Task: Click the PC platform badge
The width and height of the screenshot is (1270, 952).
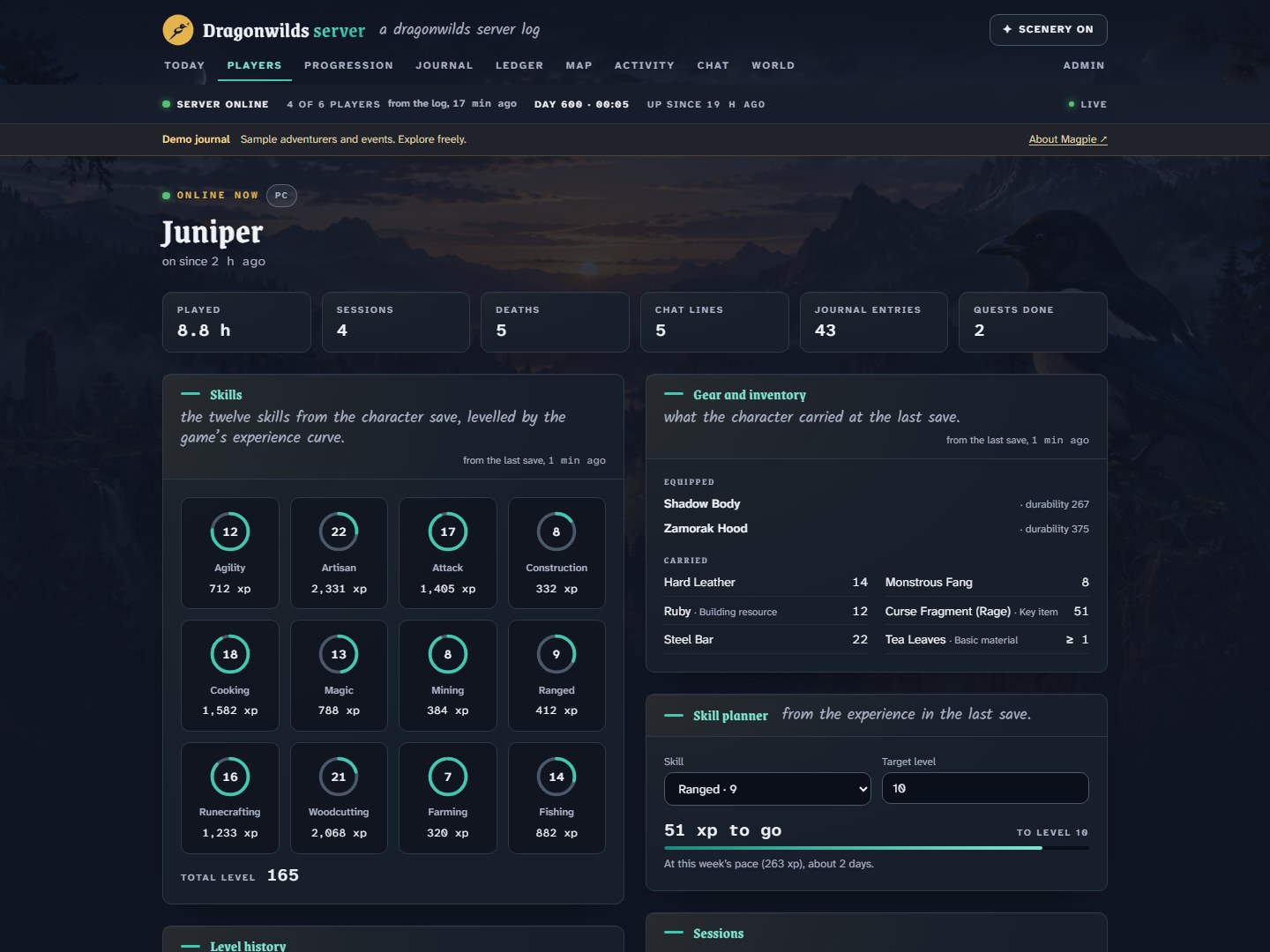Action: [281, 196]
